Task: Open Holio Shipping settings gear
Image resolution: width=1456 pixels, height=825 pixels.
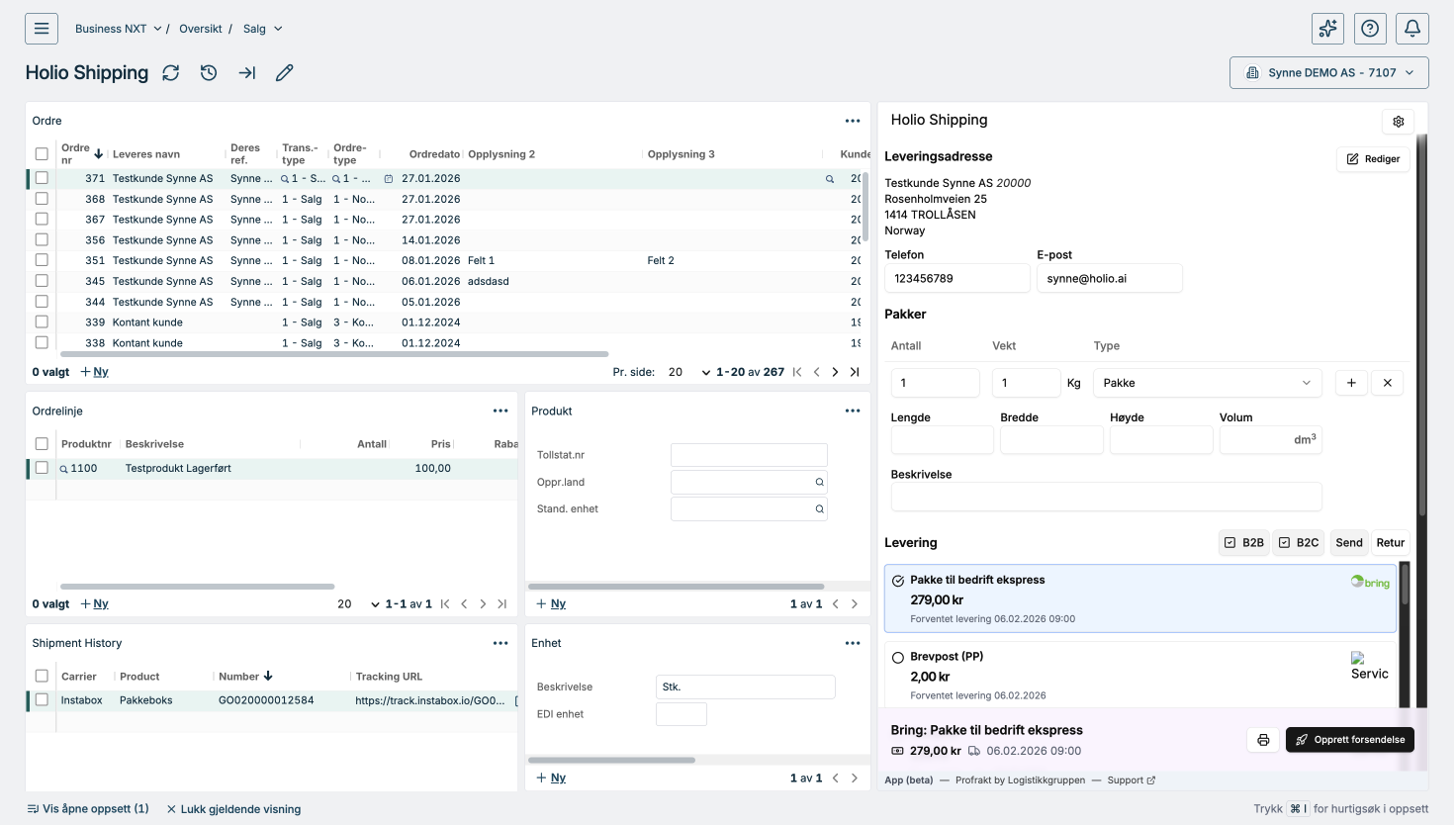Action: coord(1398,122)
